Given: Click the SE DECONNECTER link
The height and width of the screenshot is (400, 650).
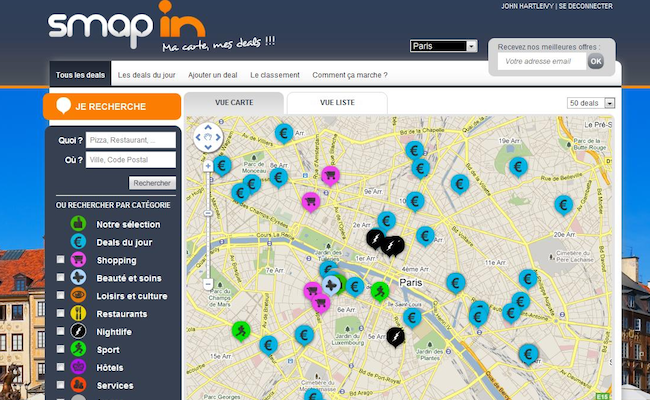Looking at the screenshot, I should tap(586, 6).
